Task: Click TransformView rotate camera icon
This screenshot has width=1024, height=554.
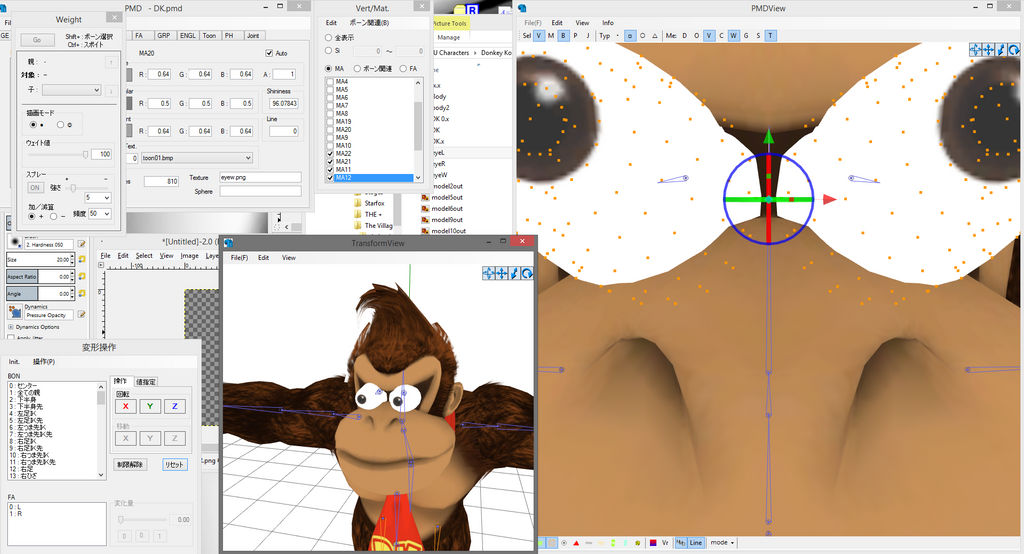Action: pyautogui.click(x=527, y=273)
